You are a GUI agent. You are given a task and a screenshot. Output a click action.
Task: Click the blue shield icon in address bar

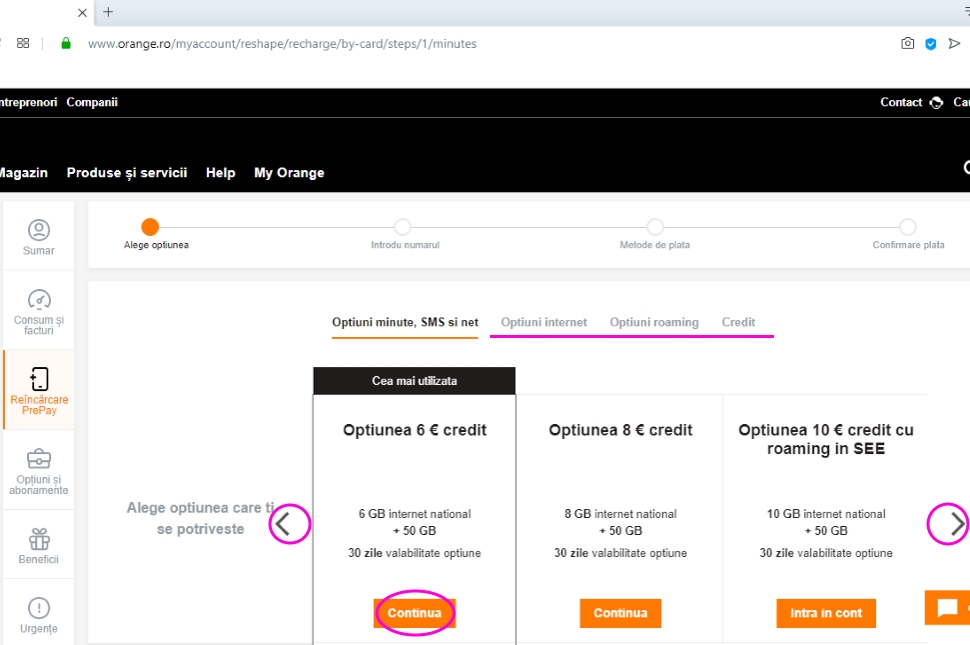click(931, 44)
